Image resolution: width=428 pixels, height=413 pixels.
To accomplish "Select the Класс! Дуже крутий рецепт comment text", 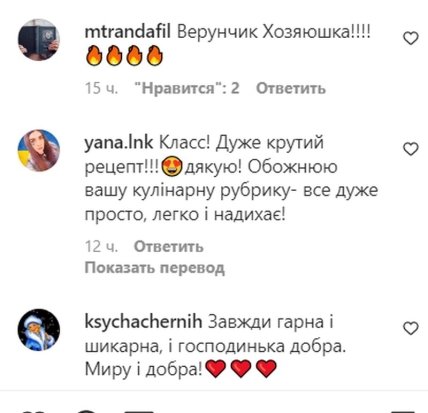I will click(231, 179).
